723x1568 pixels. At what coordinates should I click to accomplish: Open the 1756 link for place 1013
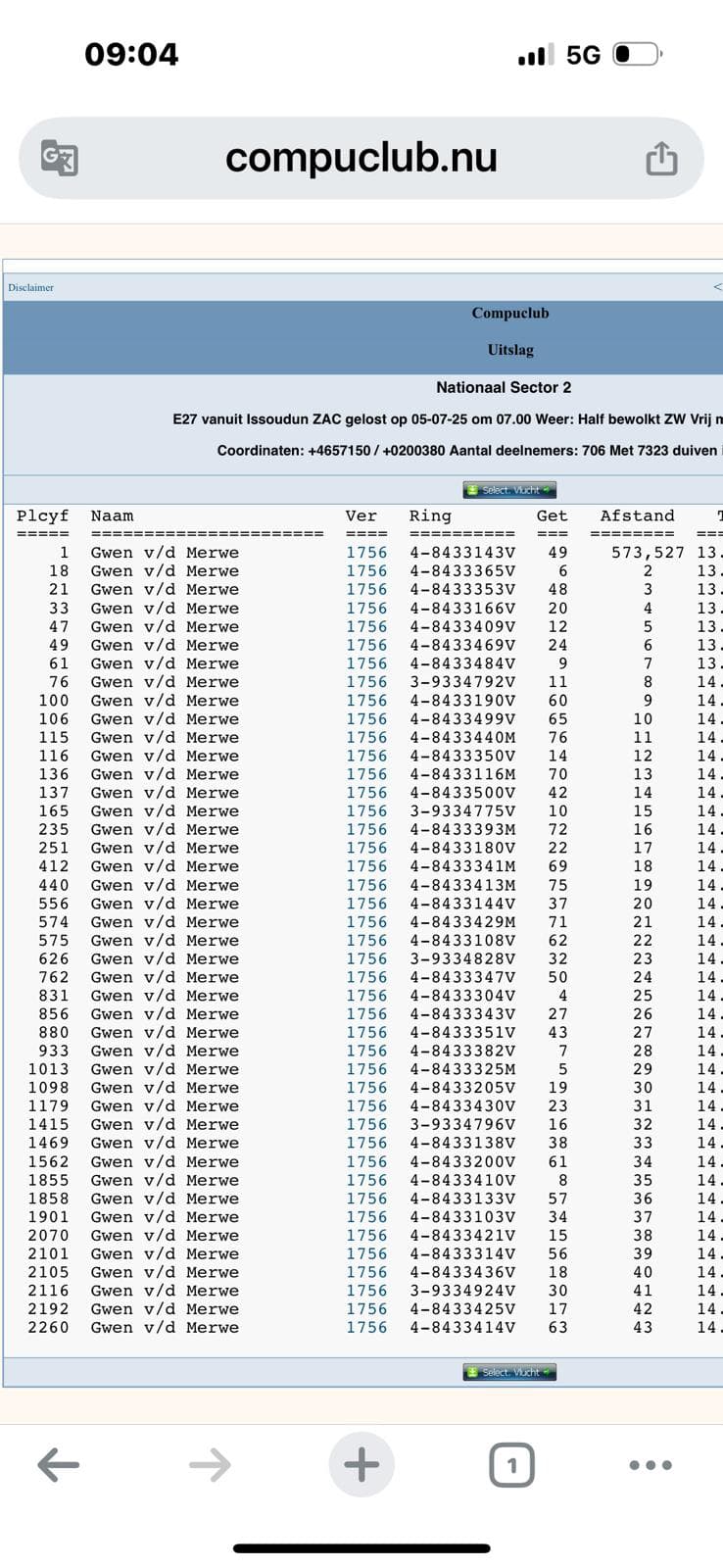click(366, 1069)
